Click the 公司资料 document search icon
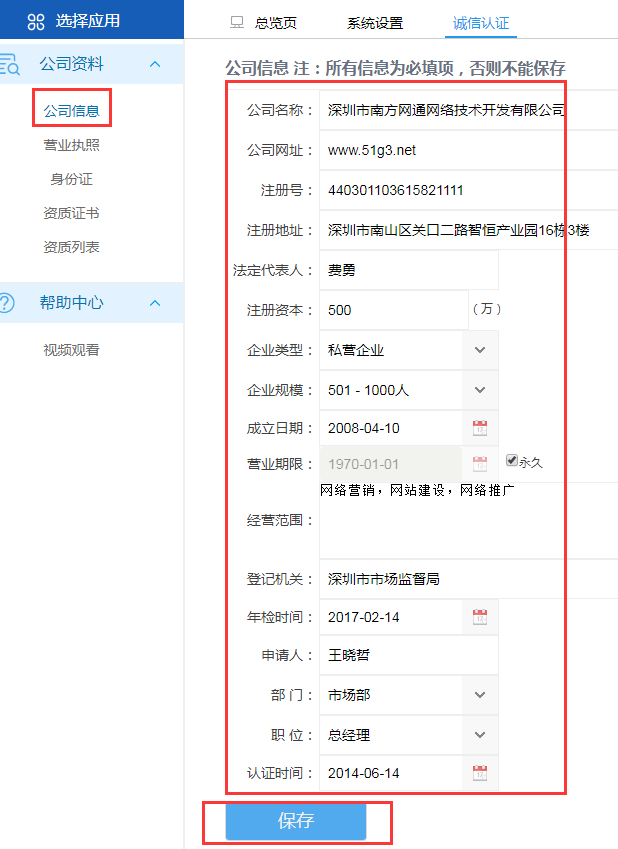 tap(9, 64)
